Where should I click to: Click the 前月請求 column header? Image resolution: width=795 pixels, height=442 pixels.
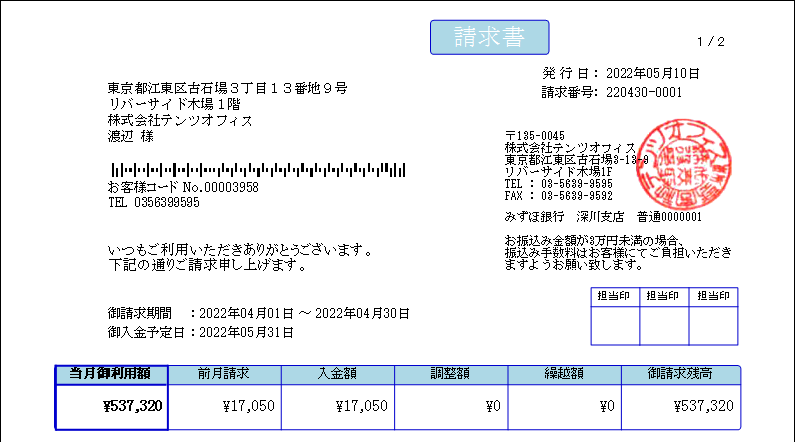point(224,374)
